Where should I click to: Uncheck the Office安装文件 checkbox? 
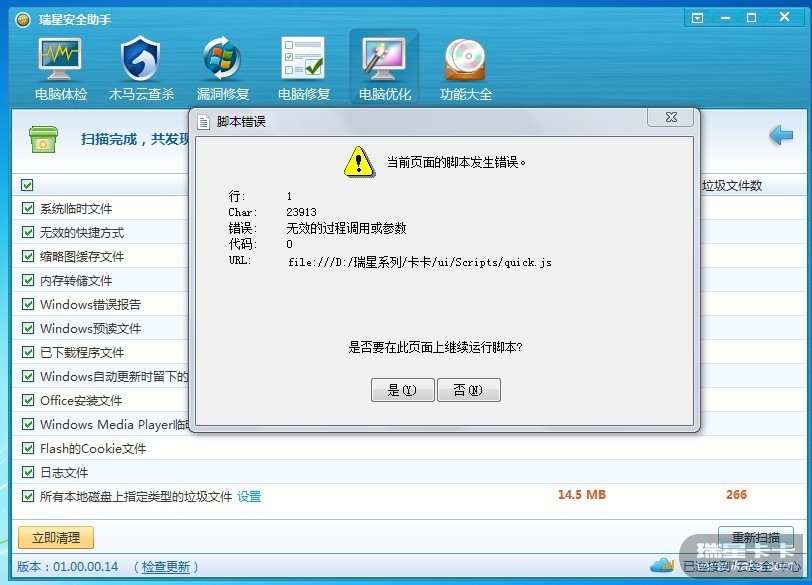pos(28,400)
